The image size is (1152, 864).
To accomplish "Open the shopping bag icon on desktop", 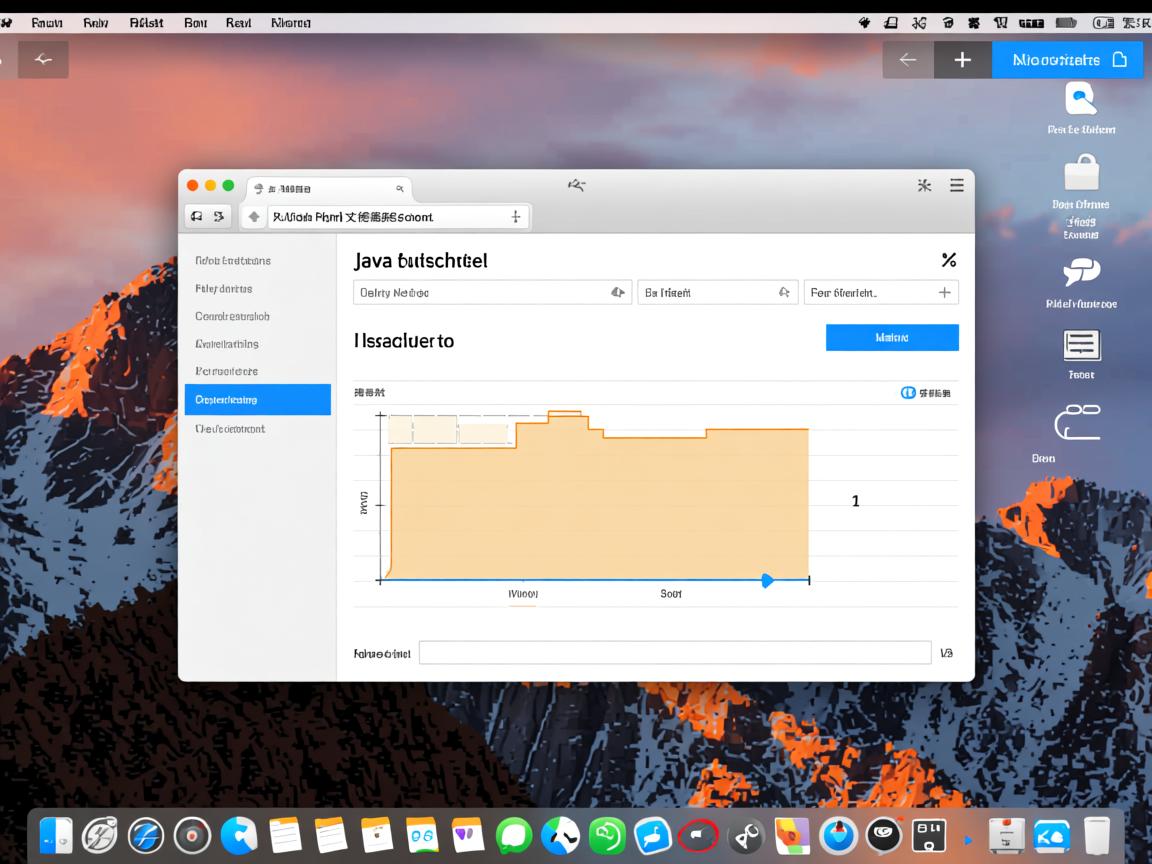I will pyautogui.click(x=1081, y=172).
